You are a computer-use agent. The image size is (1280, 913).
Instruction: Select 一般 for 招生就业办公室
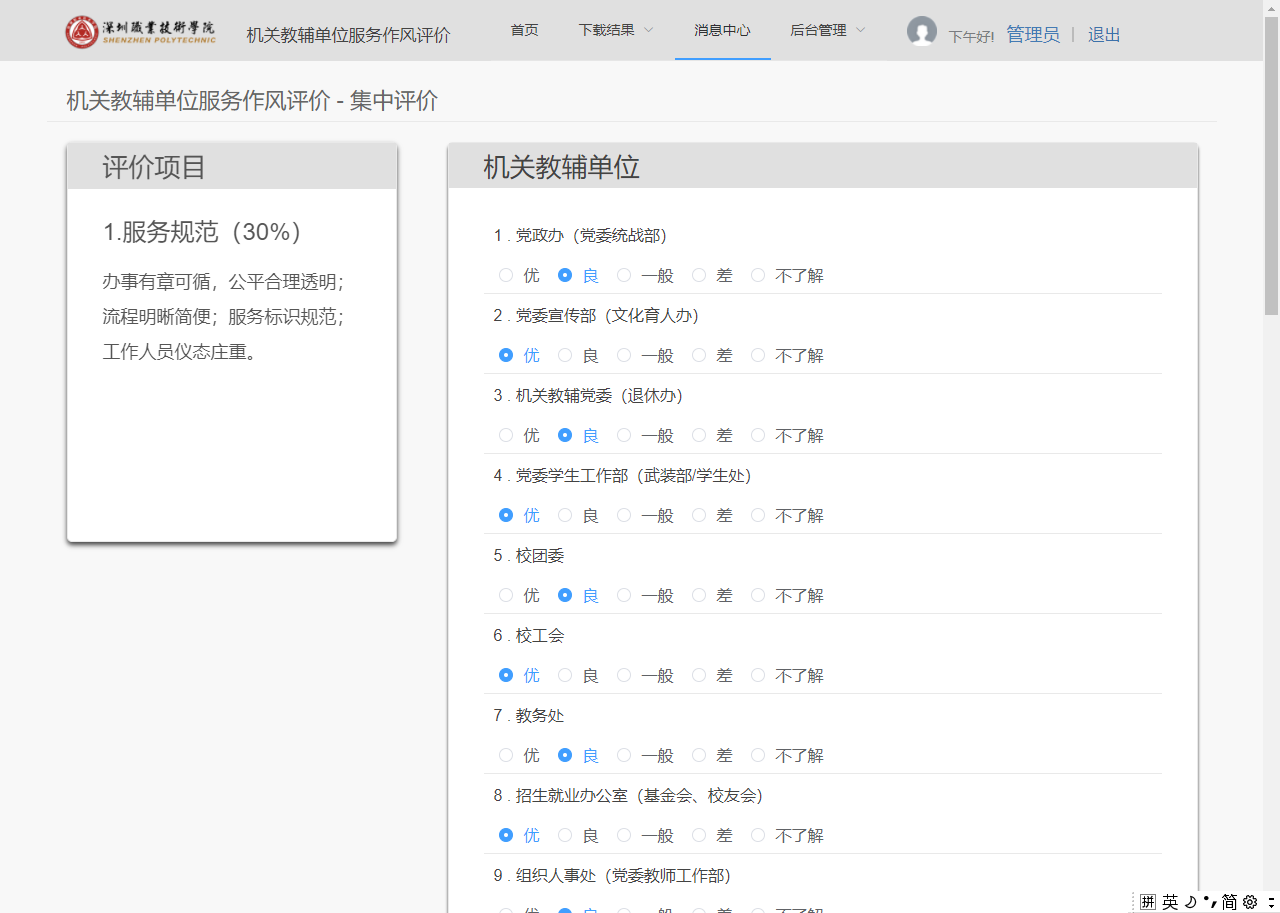tap(624, 835)
